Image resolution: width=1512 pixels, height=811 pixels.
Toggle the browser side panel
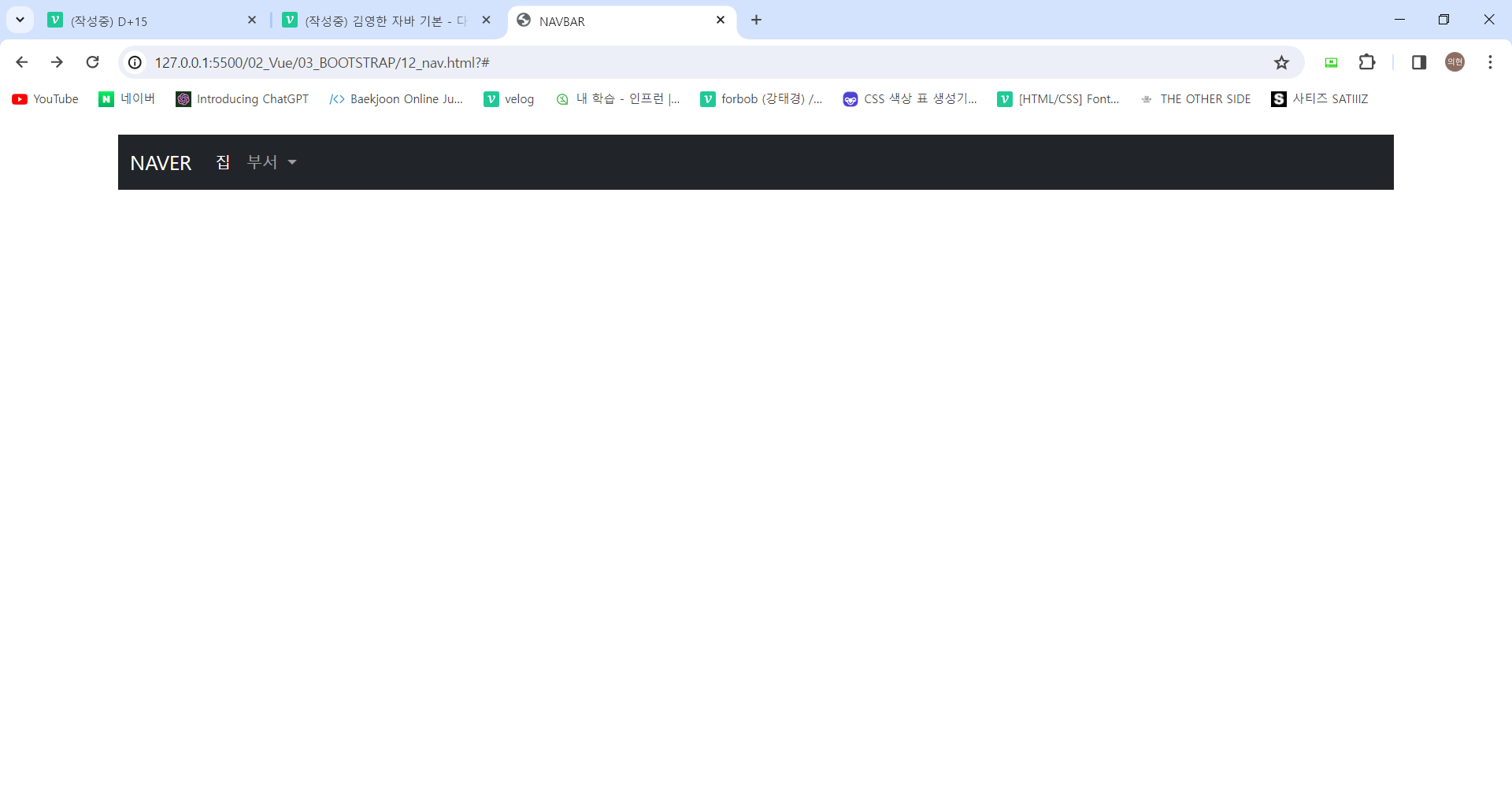1419,62
